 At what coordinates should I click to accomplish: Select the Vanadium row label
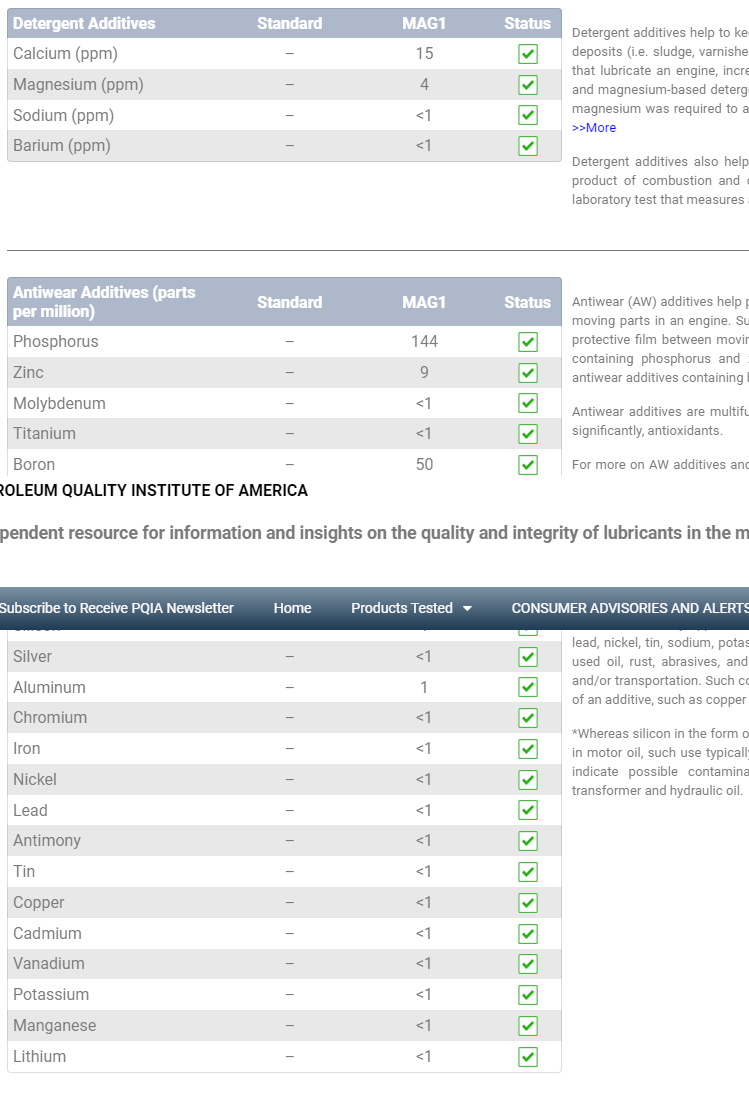(x=49, y=964)
